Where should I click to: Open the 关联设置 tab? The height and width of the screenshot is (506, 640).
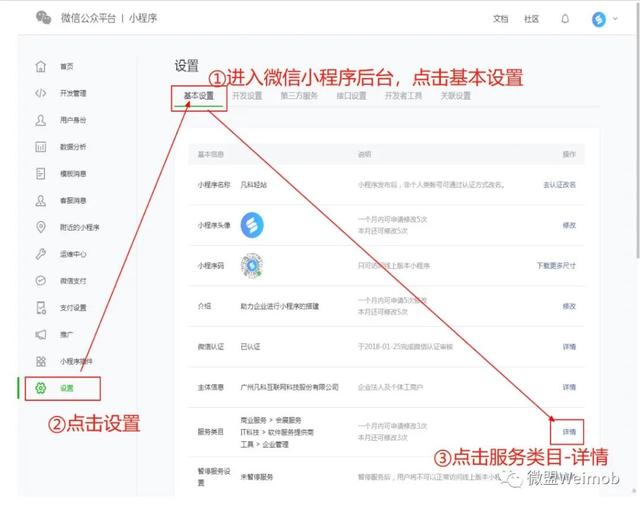(x=456, y=96)
